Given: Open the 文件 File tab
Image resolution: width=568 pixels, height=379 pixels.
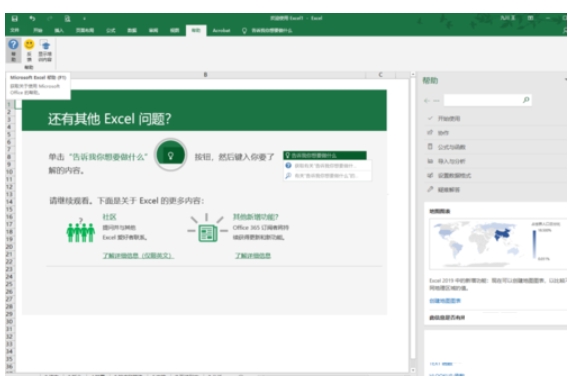Looking at the screenshot, I should coord(15,30).
